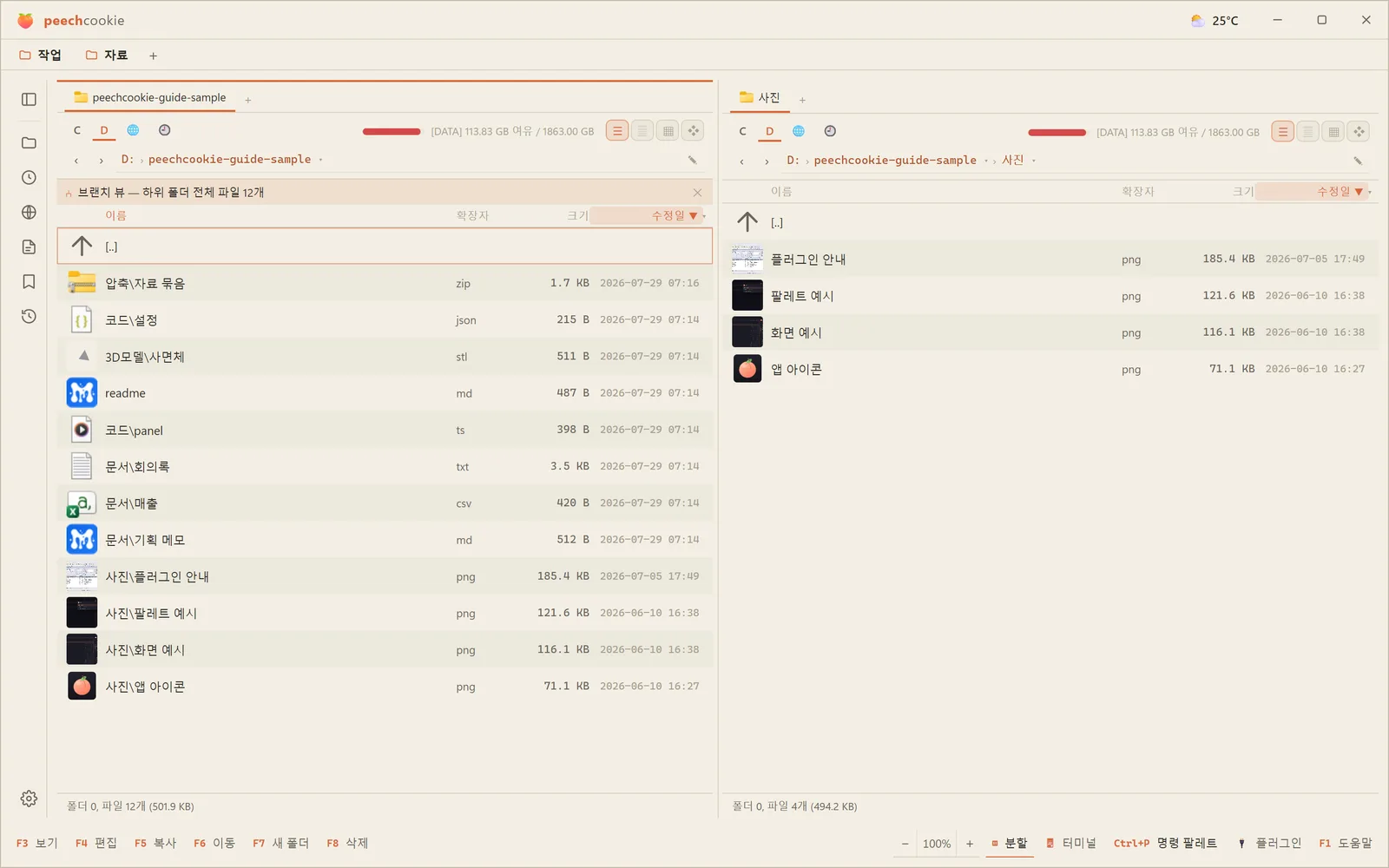Viewport: 1389px width, 868px height.
Task: Click the weather icon in the title bar
Action: tap(1198, 20)
